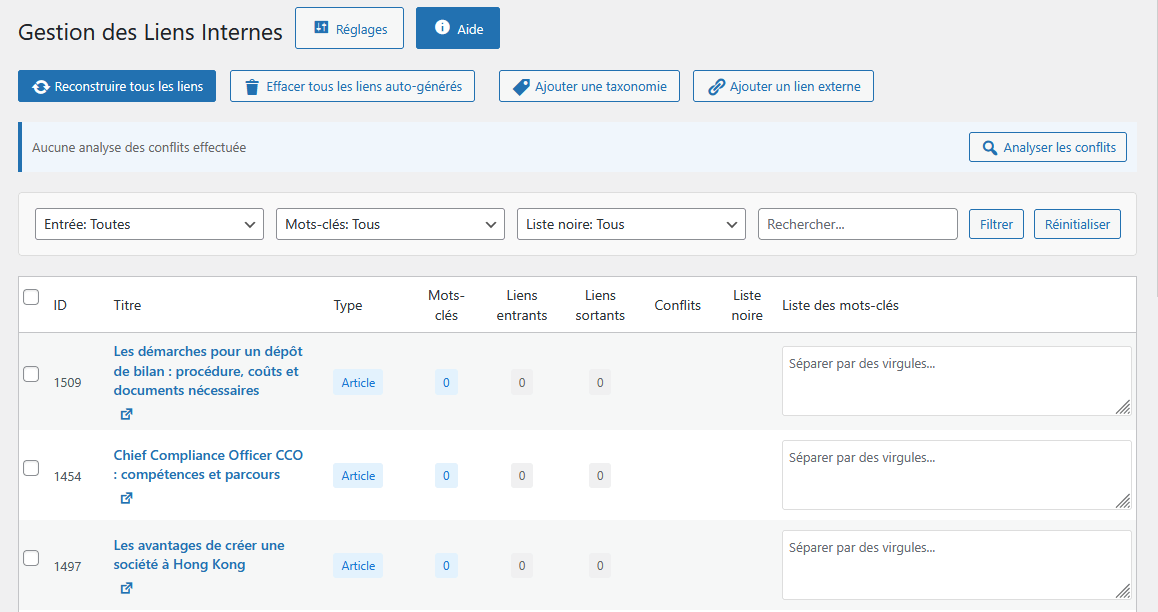Select the checkbox for row ID 1454
Image resolution: width=1158 pixels, height=612 pixels.
tap(31, 468)
